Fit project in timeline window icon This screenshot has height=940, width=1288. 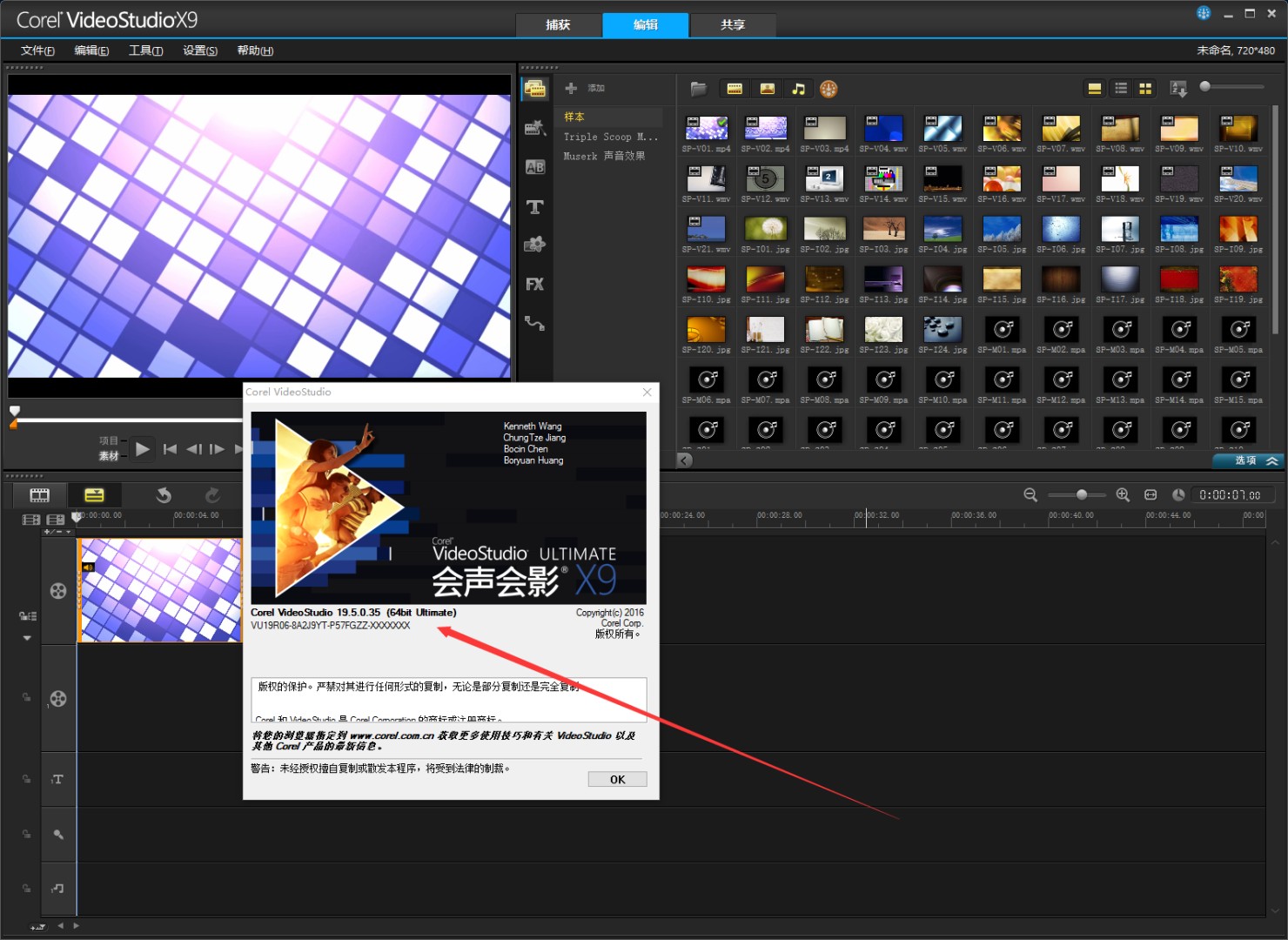point(1150,494)
